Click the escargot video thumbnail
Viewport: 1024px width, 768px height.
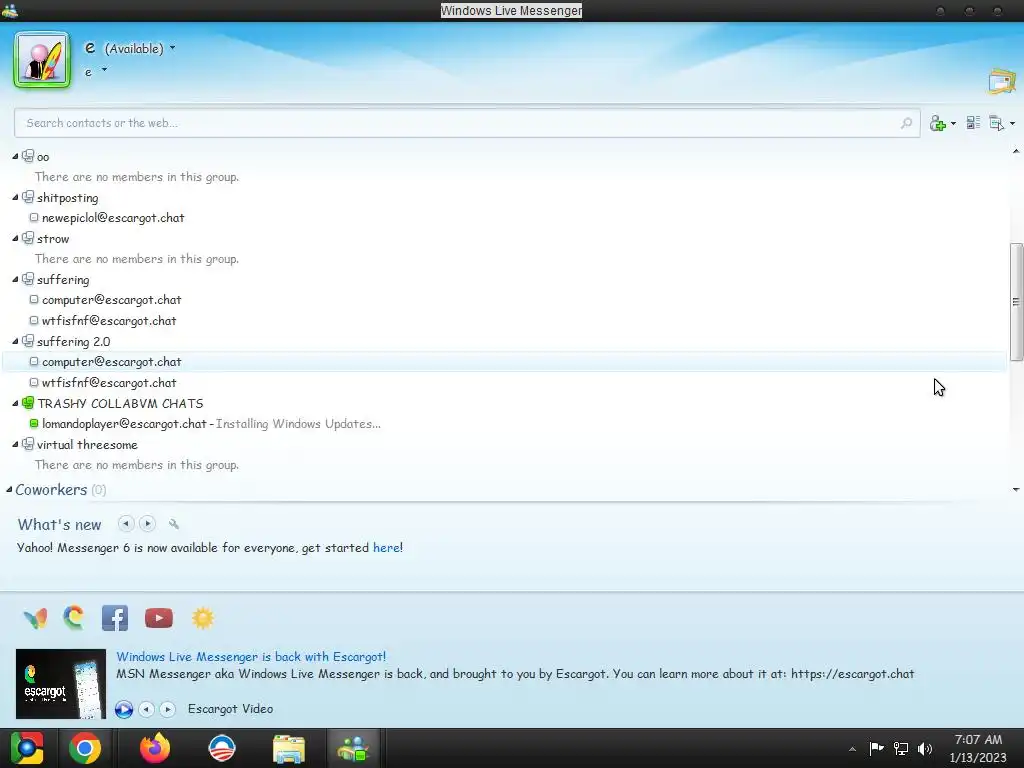61,684
